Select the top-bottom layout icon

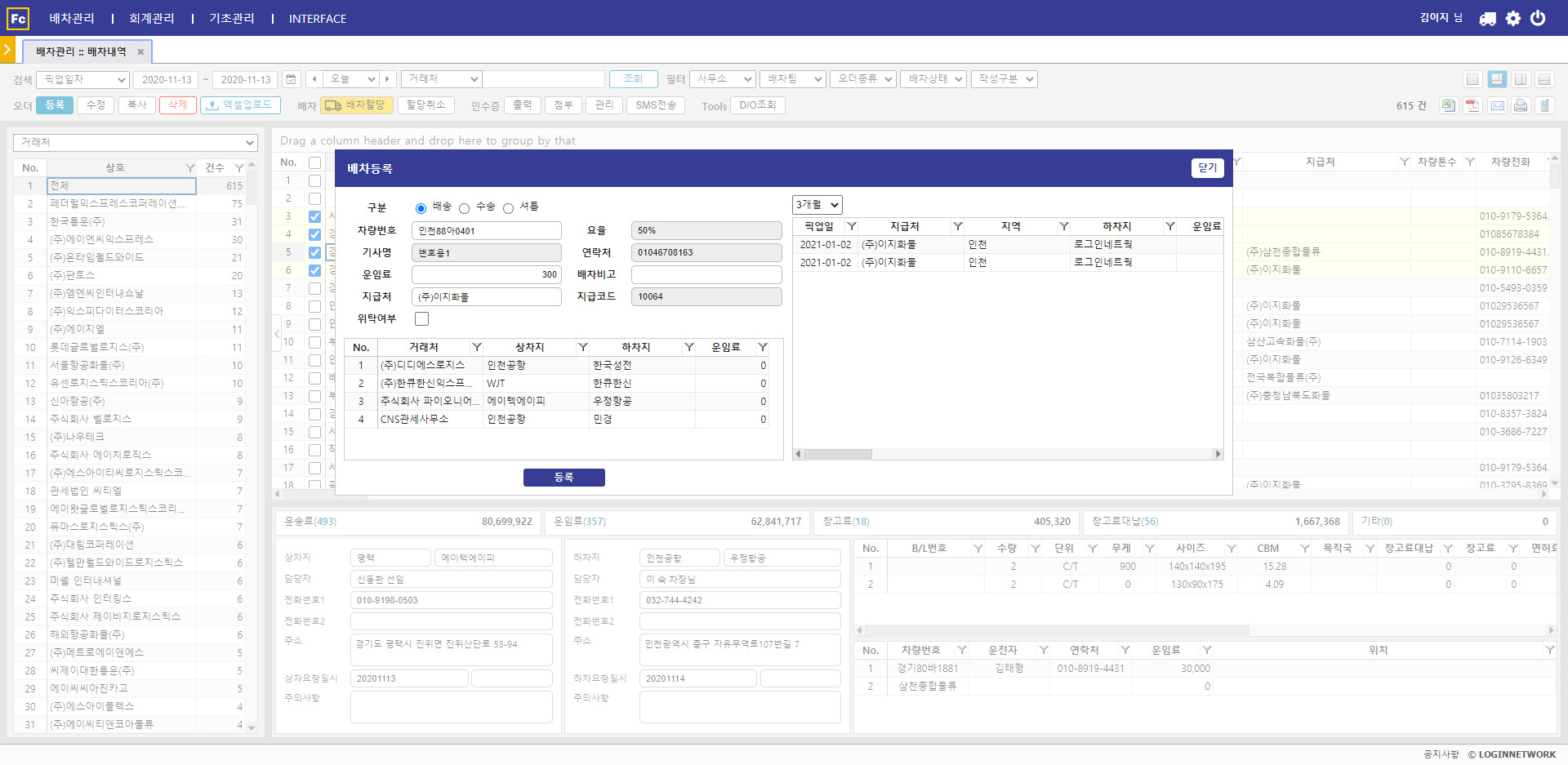tap(1544, 79)
